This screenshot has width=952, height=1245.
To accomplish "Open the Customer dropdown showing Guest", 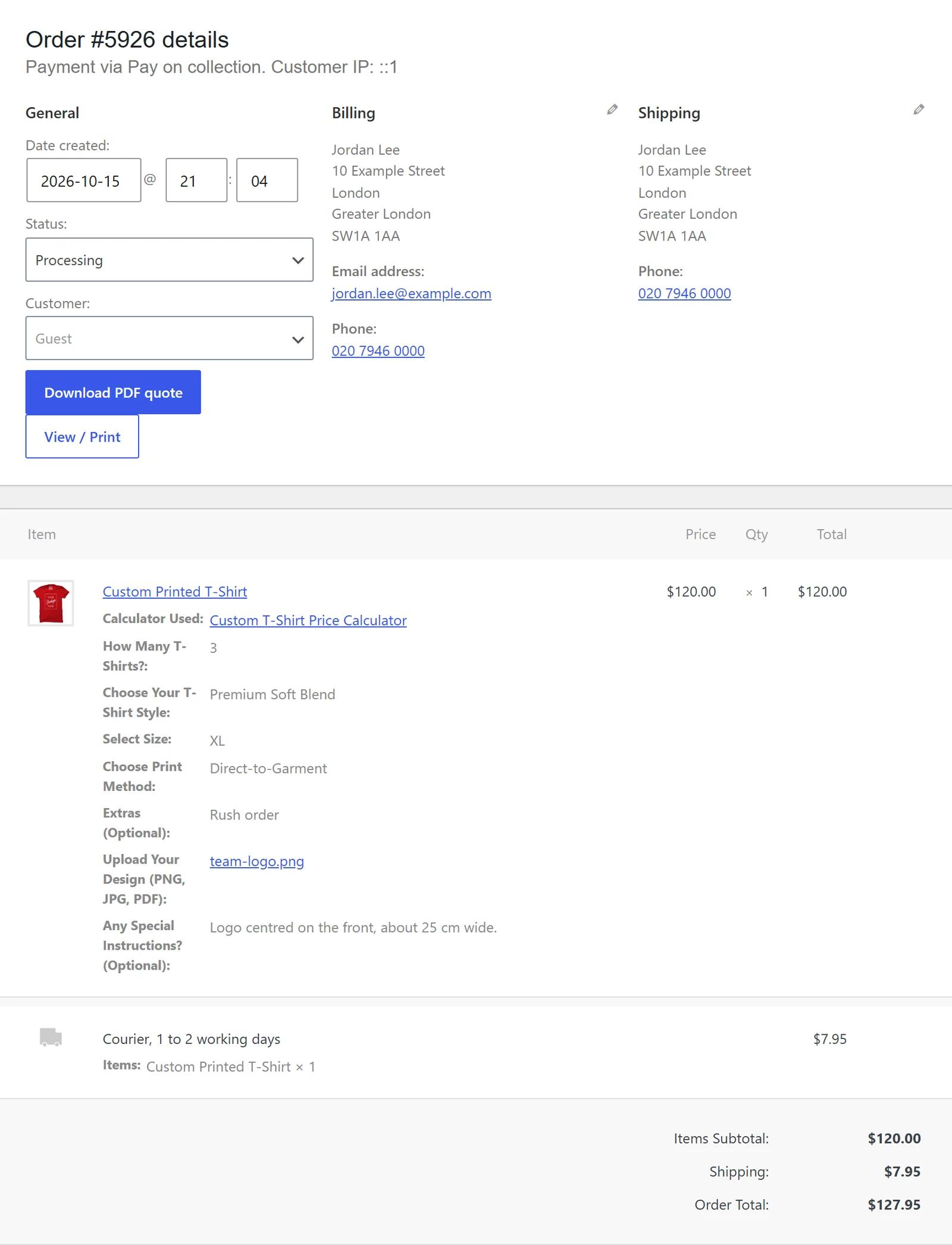I will pos(170,338).
